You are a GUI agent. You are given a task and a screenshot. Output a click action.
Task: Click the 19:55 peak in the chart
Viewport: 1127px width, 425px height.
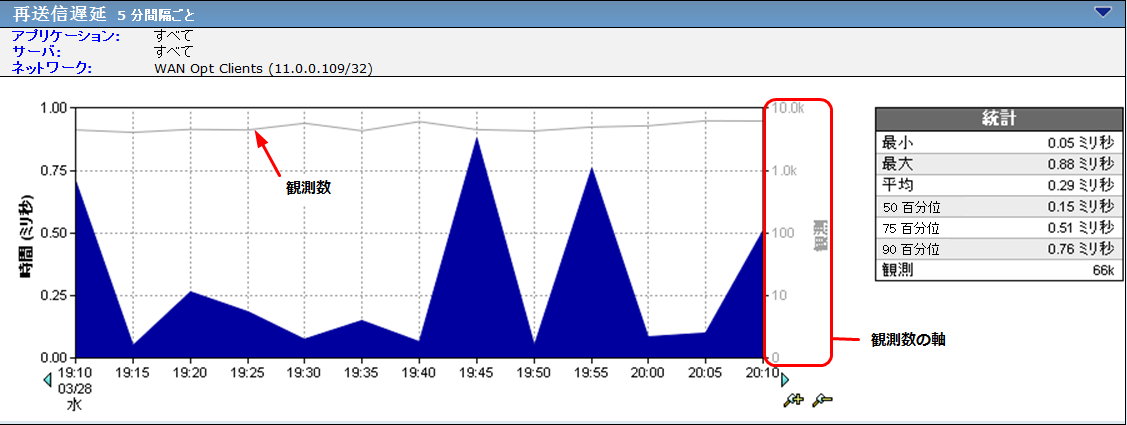[591, 169]
